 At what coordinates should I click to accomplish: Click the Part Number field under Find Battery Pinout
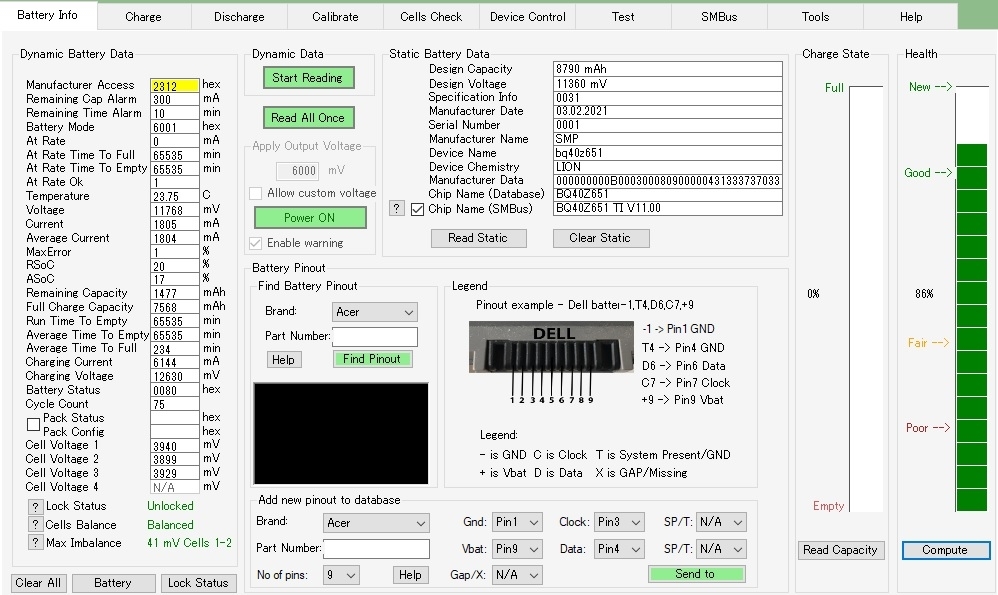tap(375, 336)
